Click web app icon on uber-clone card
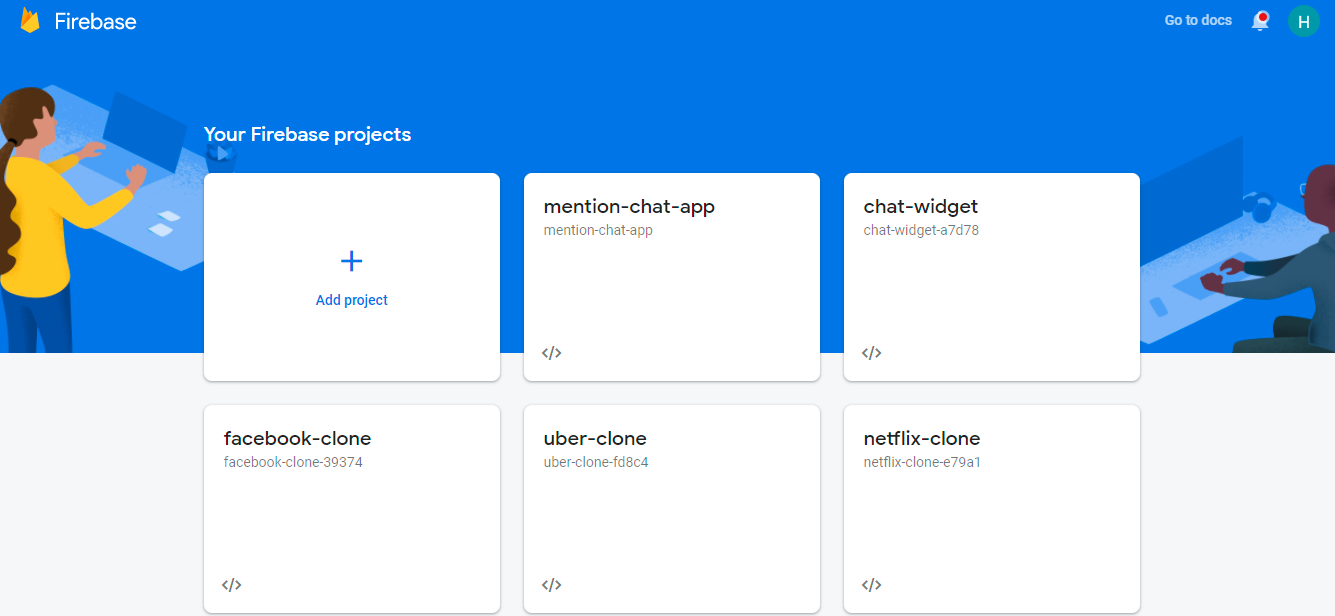The image size is (1335, 616). pyautogui.click(x=551, y=585)
